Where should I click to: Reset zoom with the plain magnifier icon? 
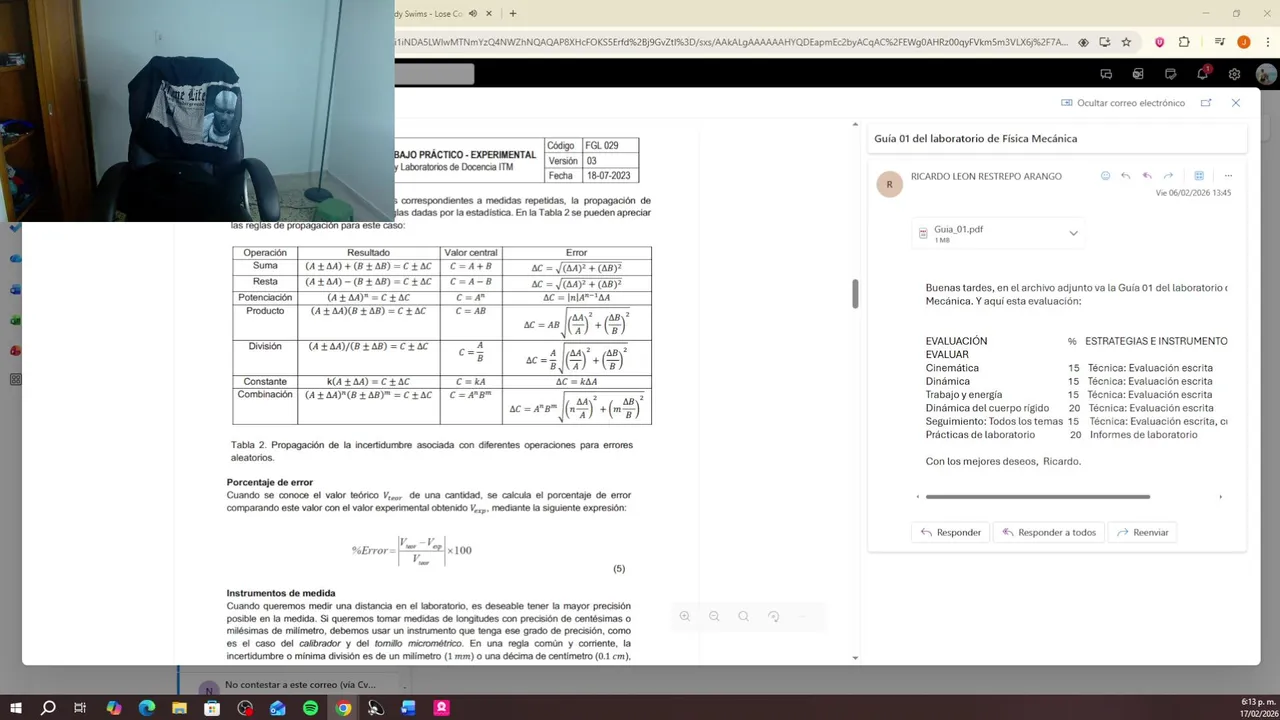tap(743, 616)
